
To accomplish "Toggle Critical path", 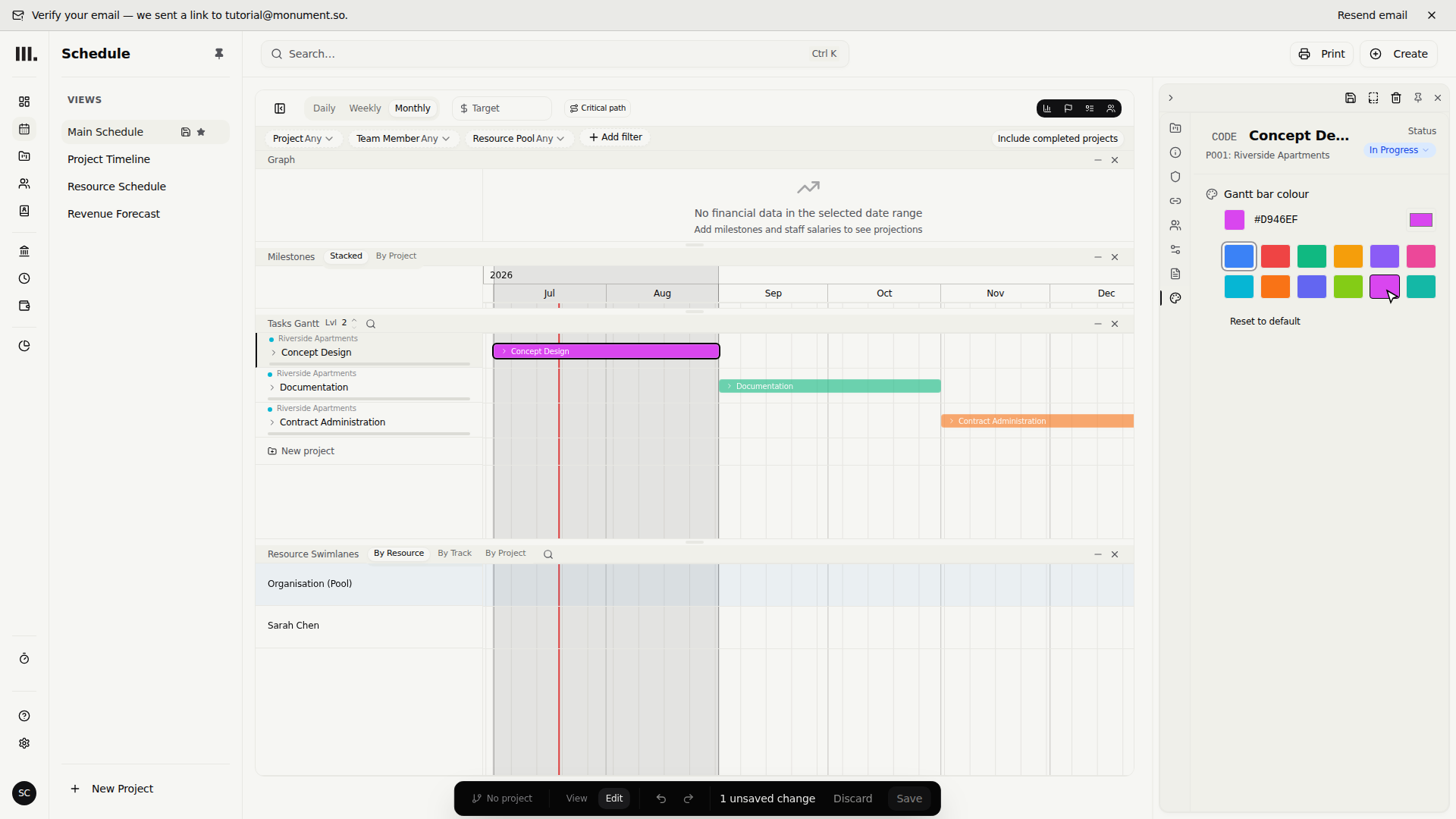I will [598, 108].
